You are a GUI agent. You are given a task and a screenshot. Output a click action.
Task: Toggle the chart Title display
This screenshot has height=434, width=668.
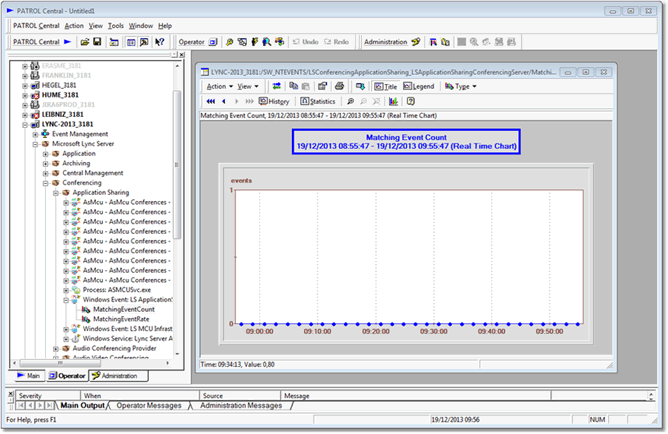[x=384, y=86]
